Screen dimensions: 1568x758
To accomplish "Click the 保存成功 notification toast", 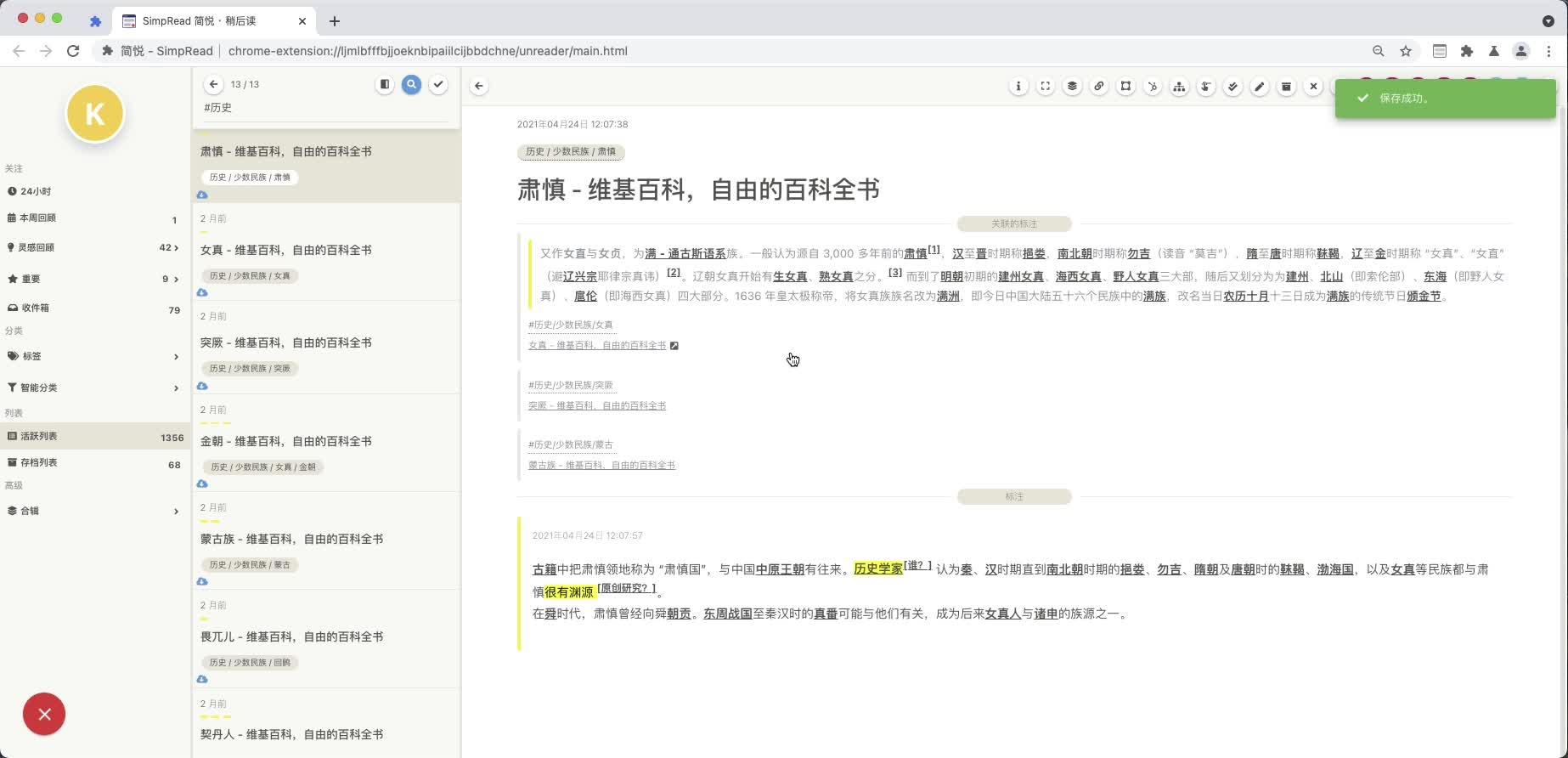I will pos(1445,99).
